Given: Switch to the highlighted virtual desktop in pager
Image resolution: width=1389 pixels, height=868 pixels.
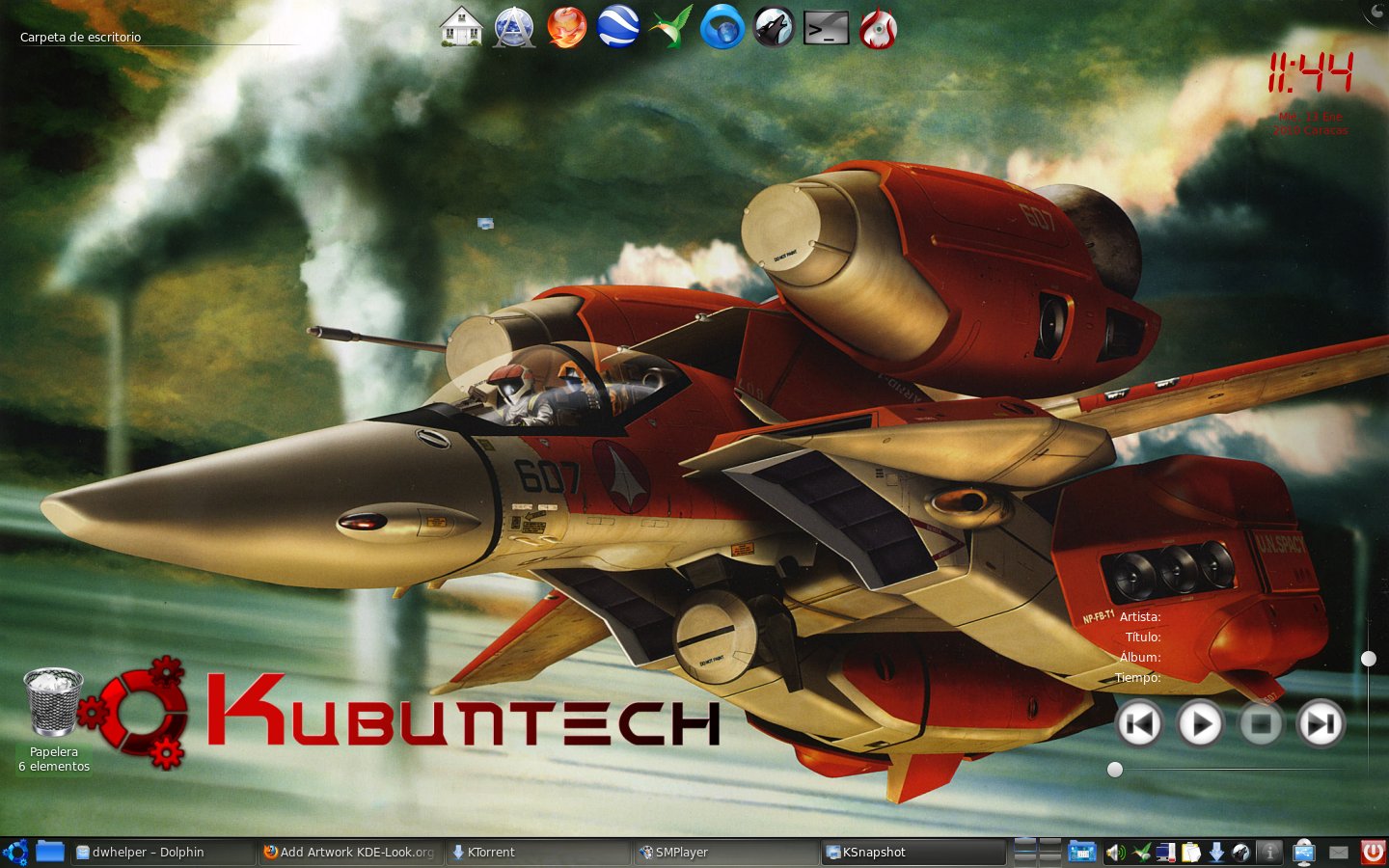Looking at the screenshot, I should pos(1024,846).
